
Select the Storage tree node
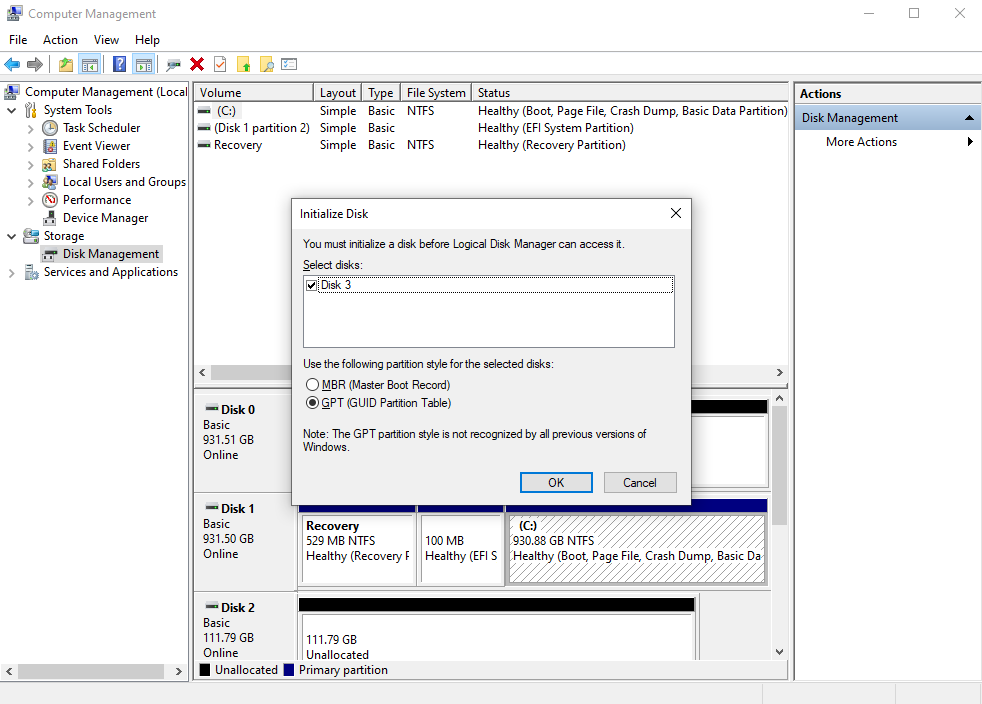64,236
